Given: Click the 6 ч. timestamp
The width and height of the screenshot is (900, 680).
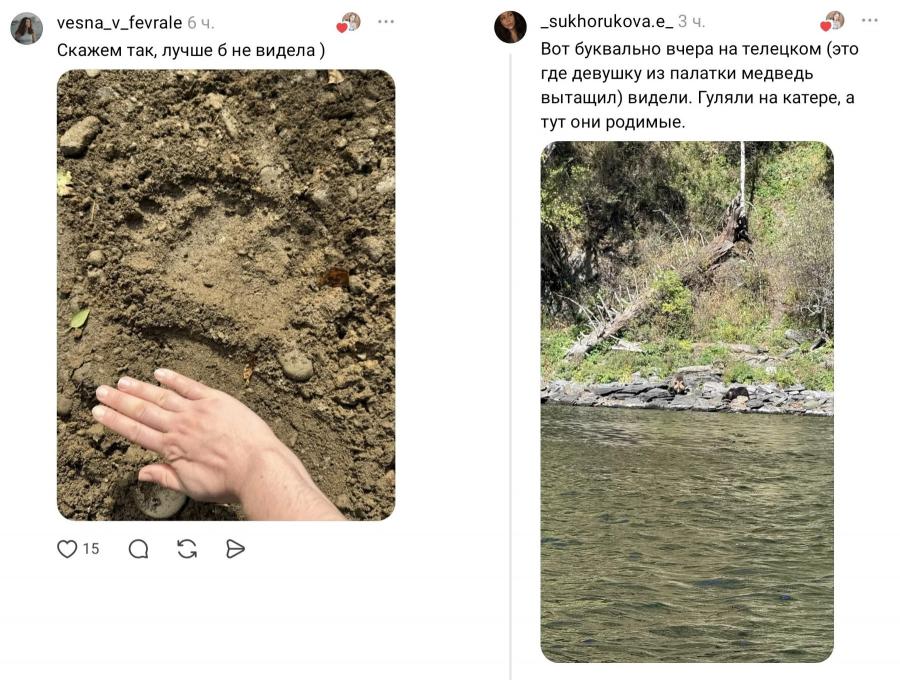Looking at the screenshot, I should (x=201, y=23).
